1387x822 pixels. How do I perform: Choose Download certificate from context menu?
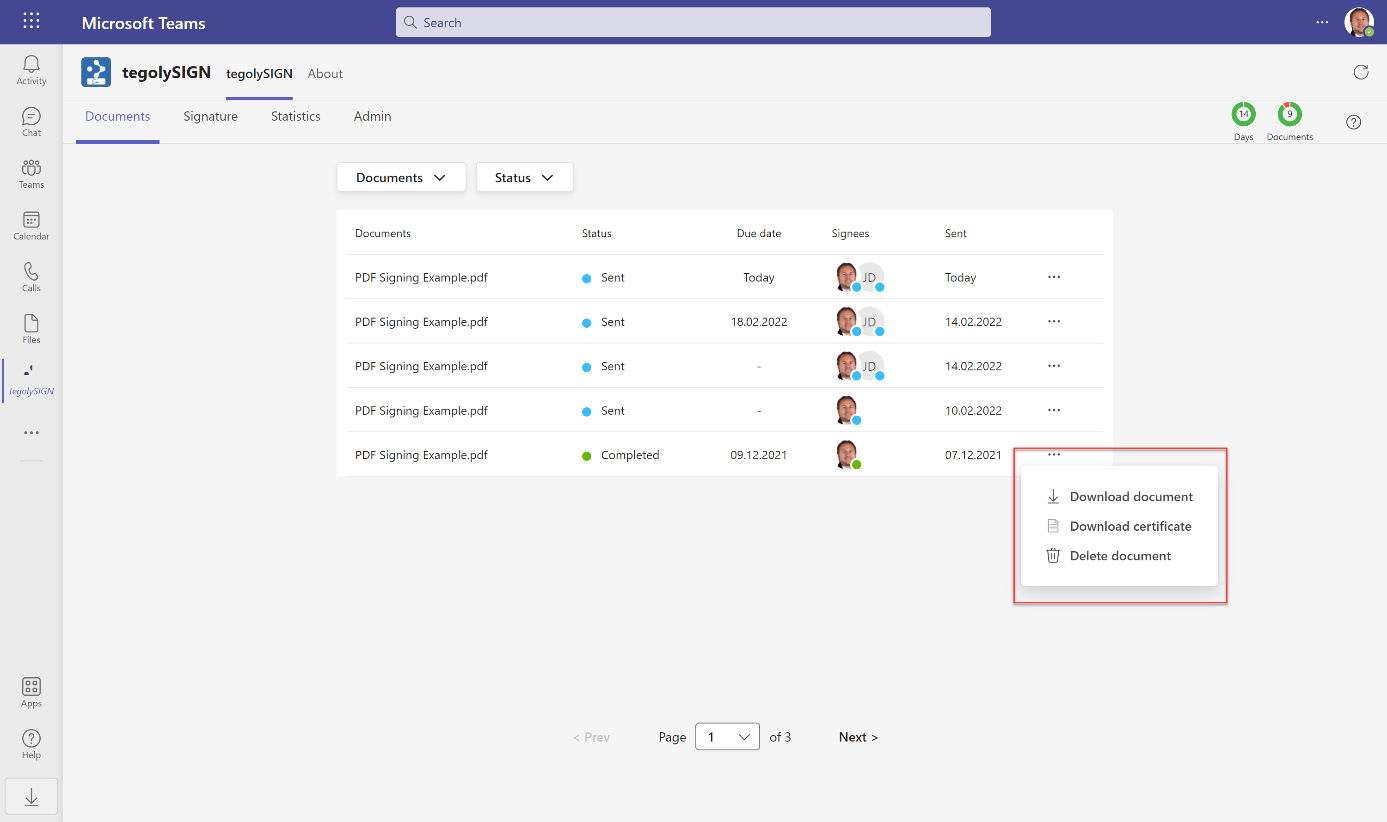(1119, 526)
